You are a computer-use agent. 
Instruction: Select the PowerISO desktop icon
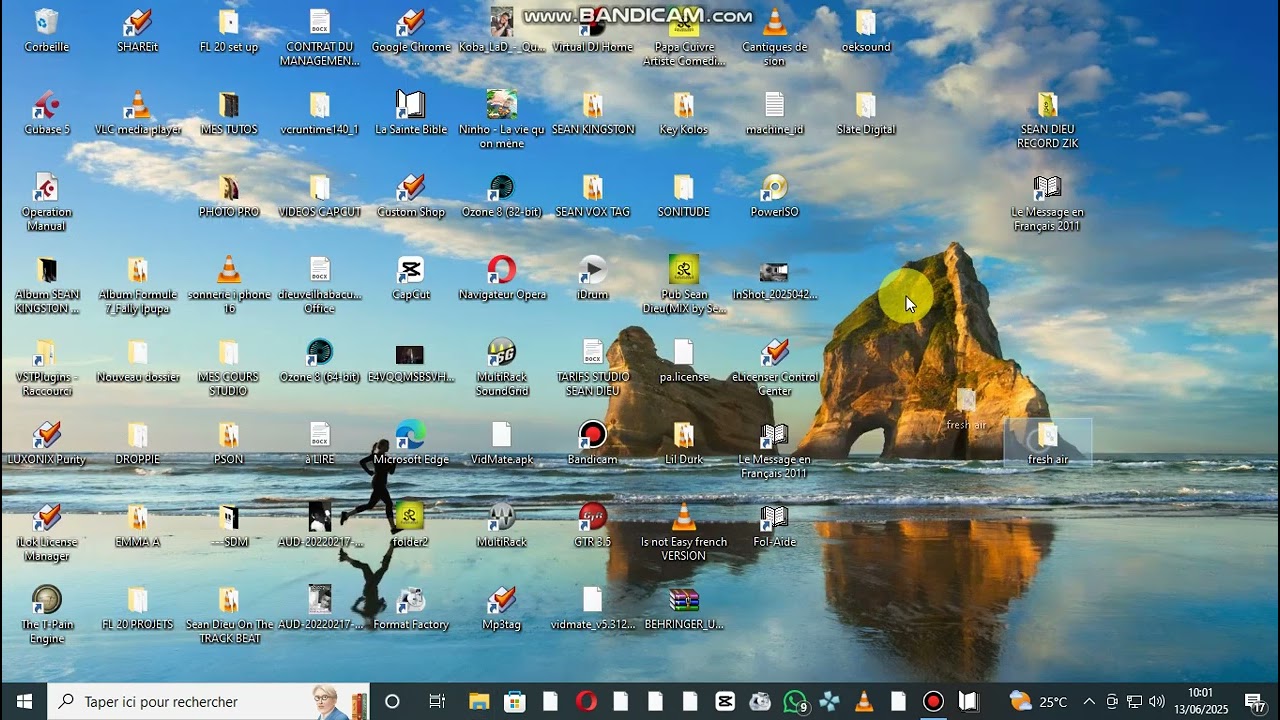click(x=775, y=196)
